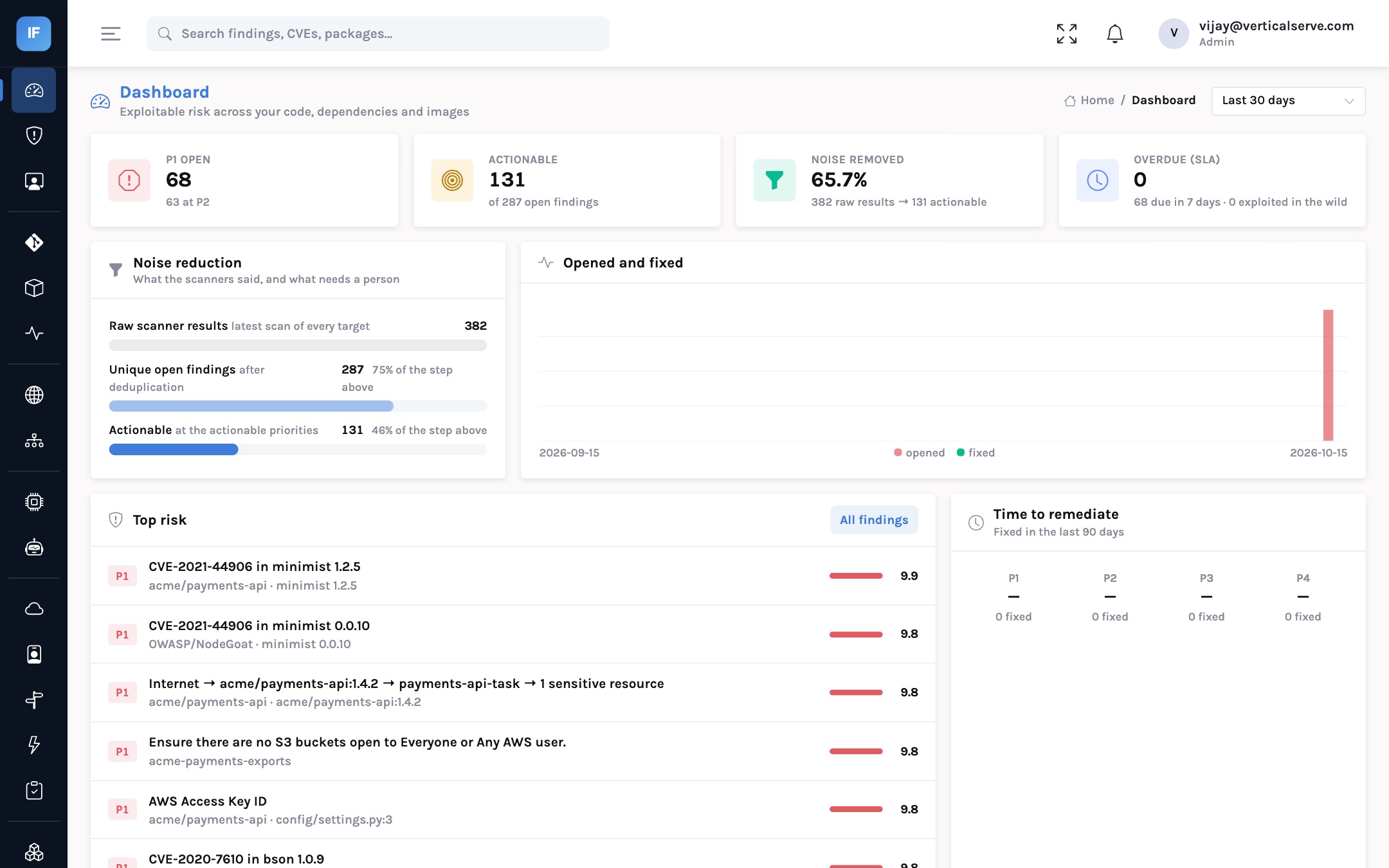Click the opened bar in the chart

tap(1328, 375)
